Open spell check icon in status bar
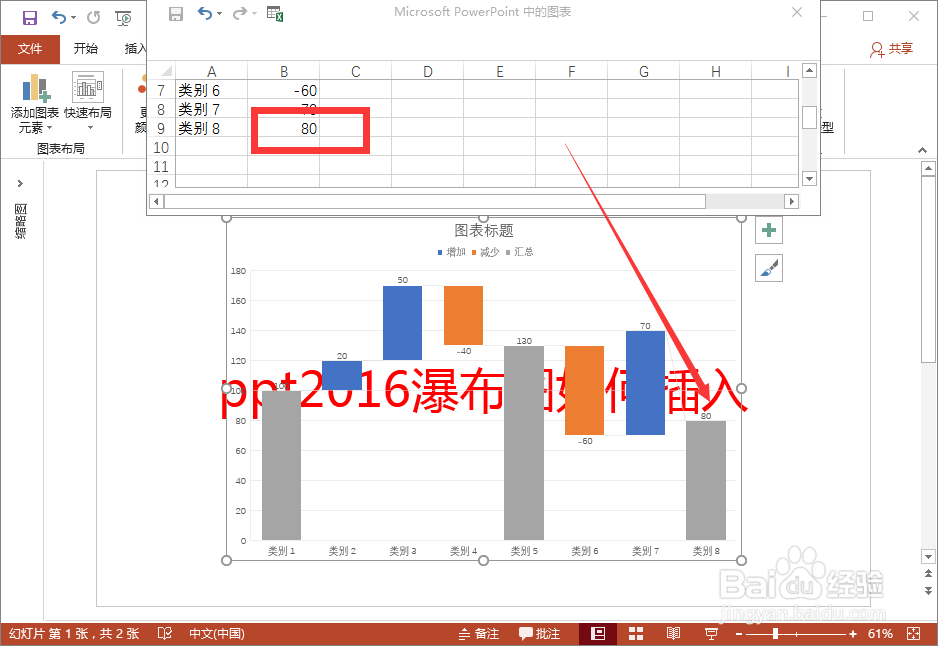The width and height of the screenshot is (938, 646). pos(165,633)
